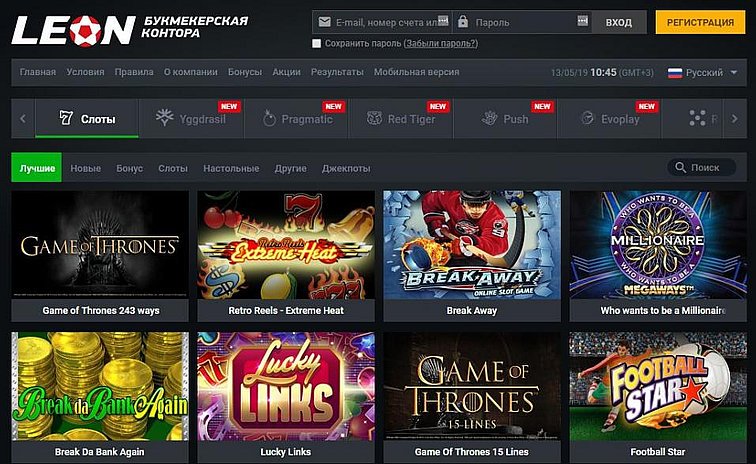Click the padlock icon in password field

click(463, 21)
